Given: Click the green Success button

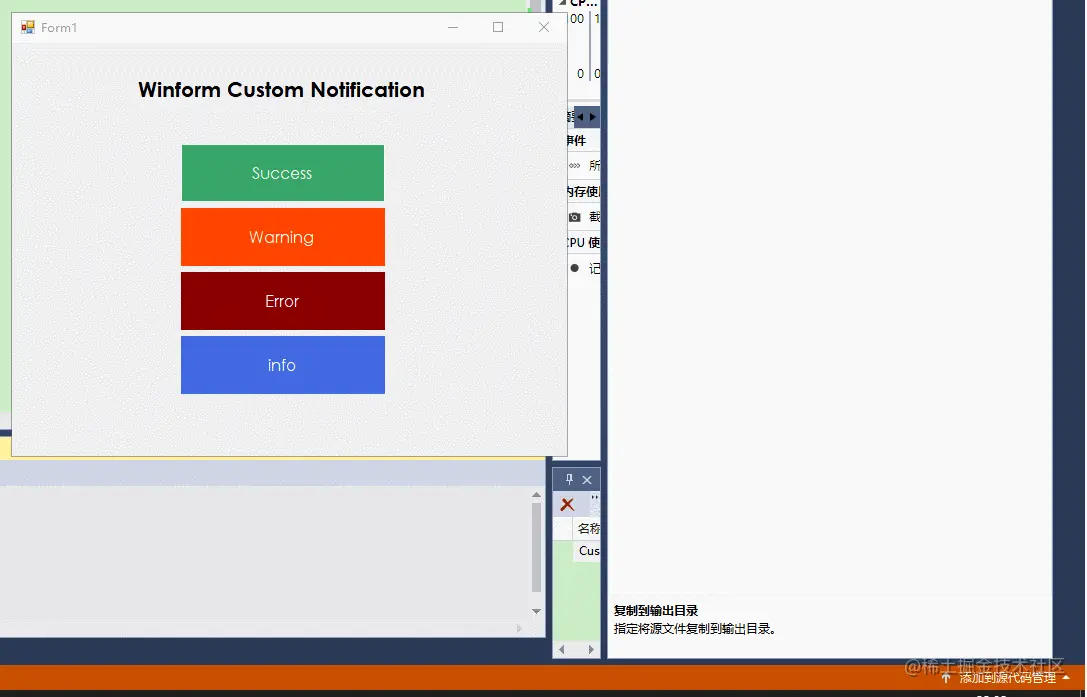Looking at the screenshot, I should click(283, 173).
